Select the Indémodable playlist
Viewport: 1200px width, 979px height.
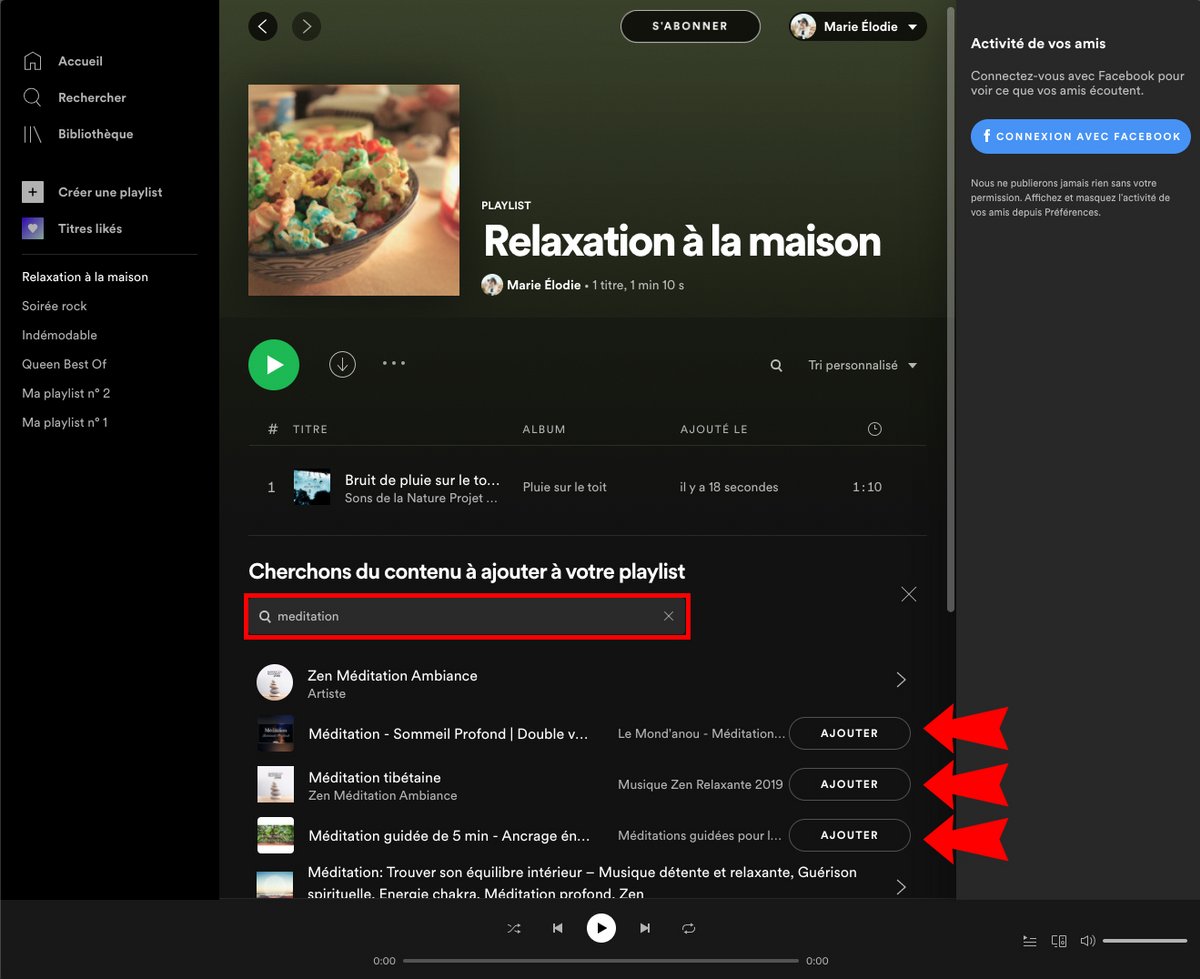(x=59, y=335)
